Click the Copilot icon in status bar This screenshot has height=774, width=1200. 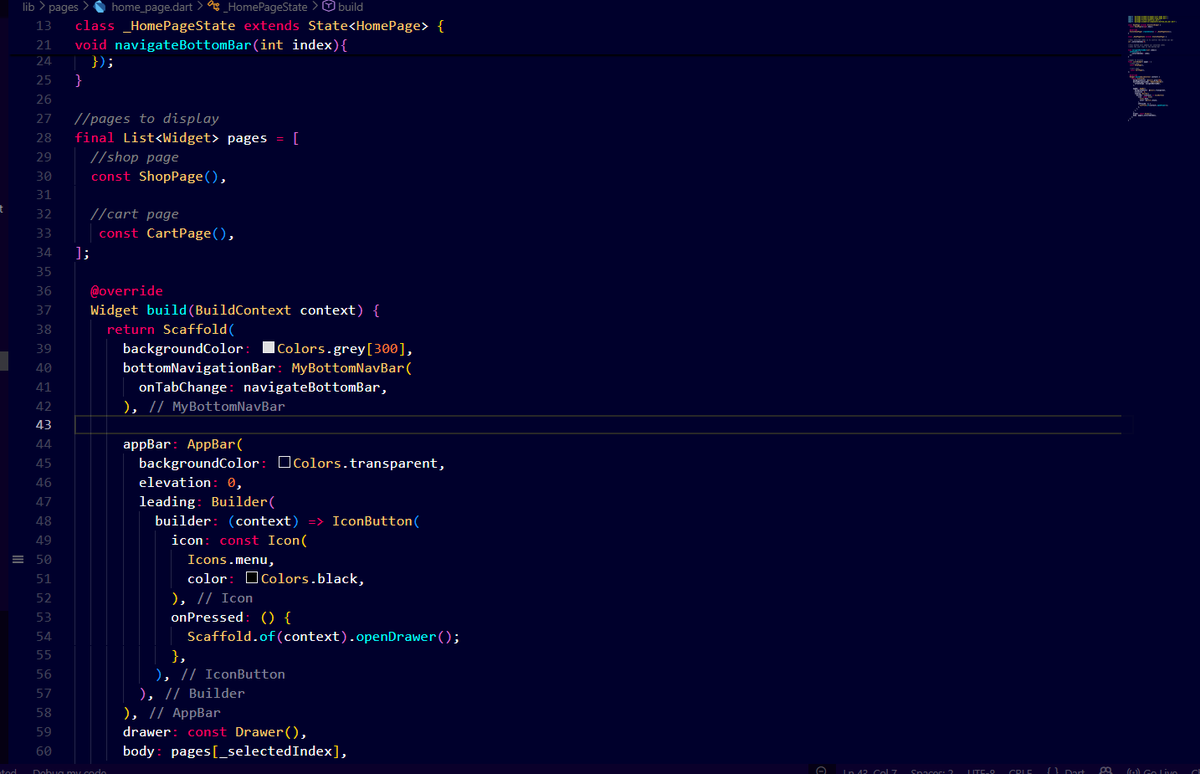pos(1105,770)
